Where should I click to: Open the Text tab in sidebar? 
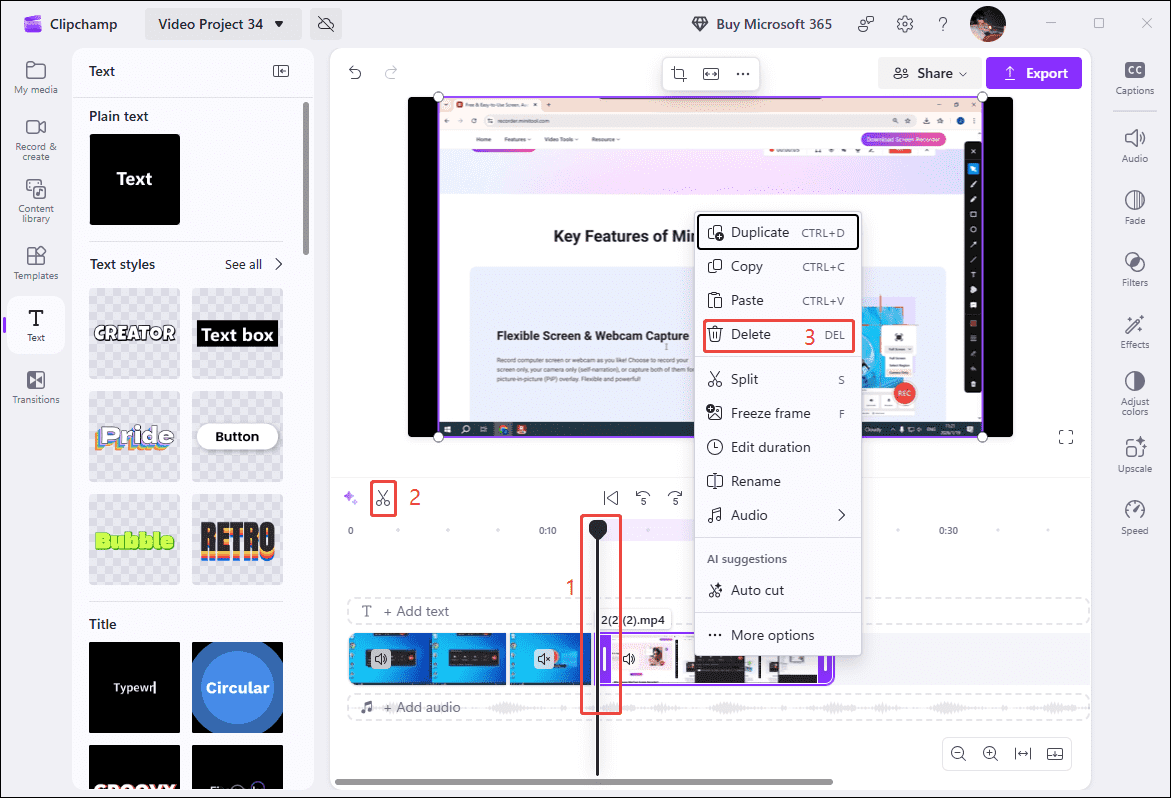click(x=36, y=325)
